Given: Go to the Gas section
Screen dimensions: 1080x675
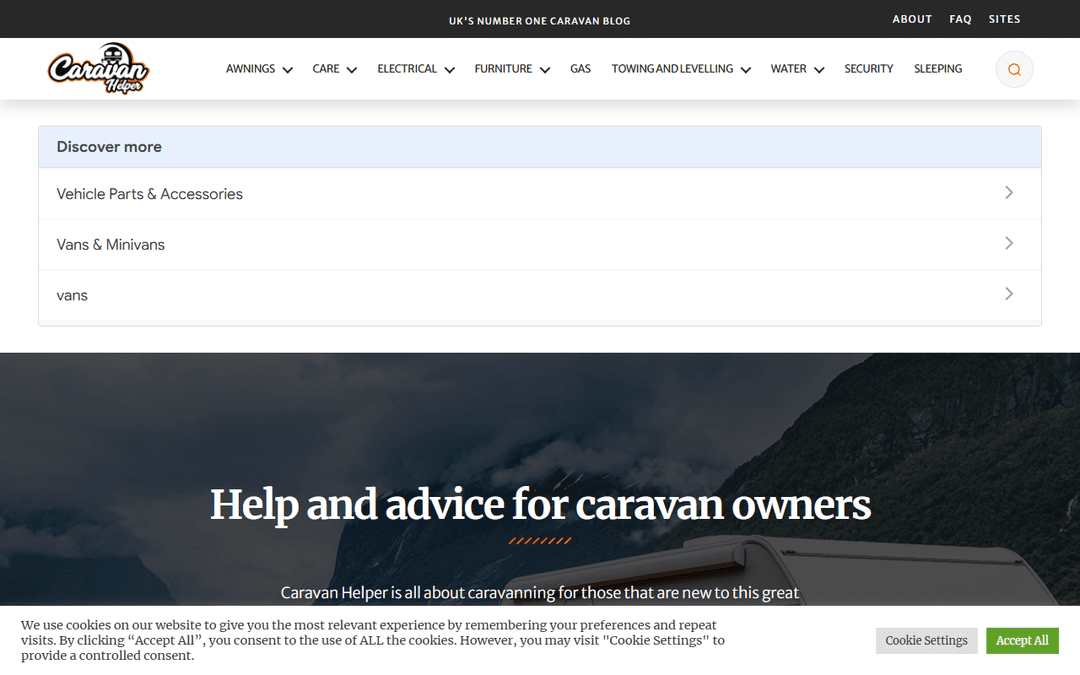Looking at the screenshot, I should 581,69.
